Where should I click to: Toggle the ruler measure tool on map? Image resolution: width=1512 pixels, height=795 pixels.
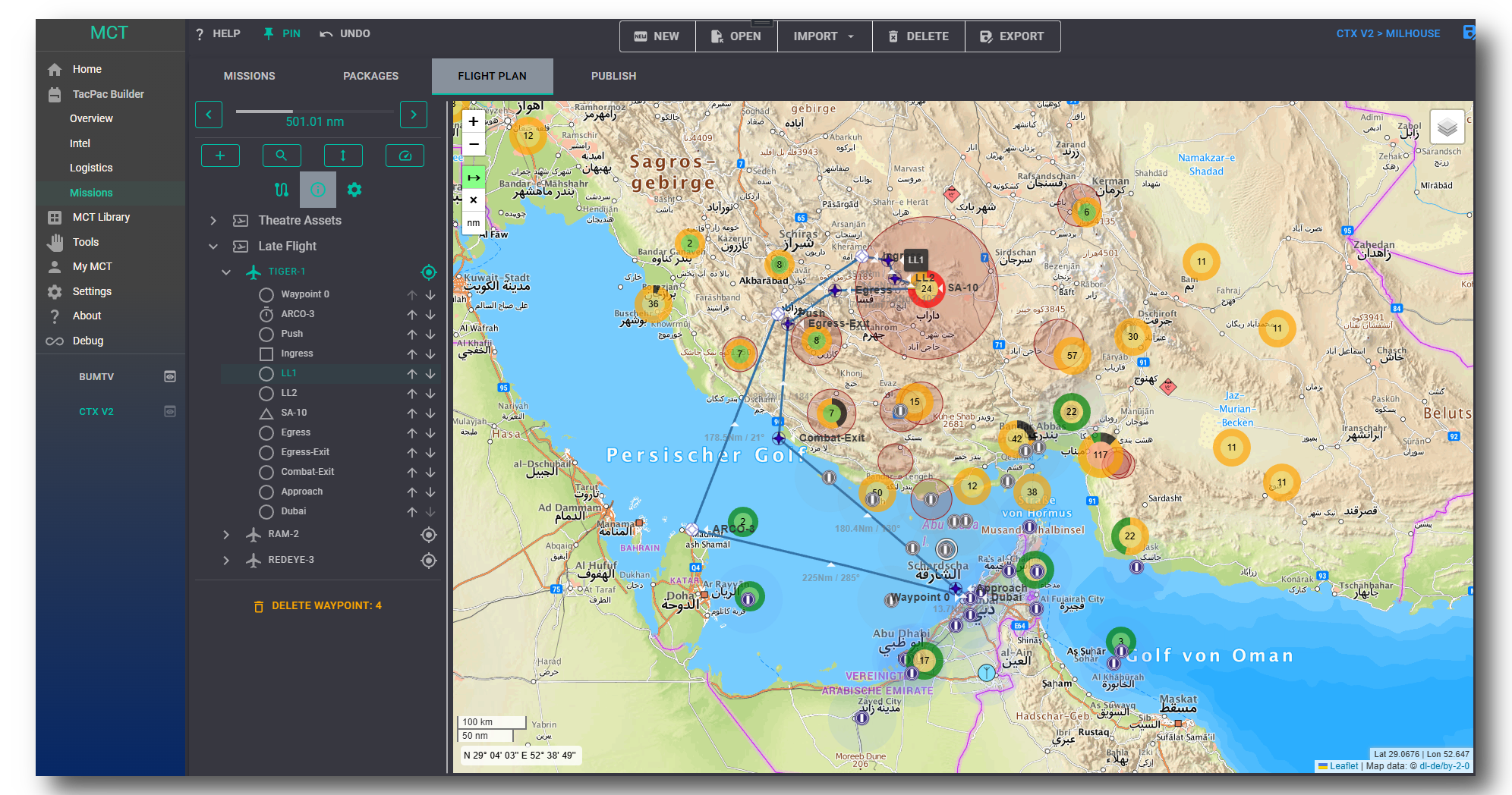[473, 178]
